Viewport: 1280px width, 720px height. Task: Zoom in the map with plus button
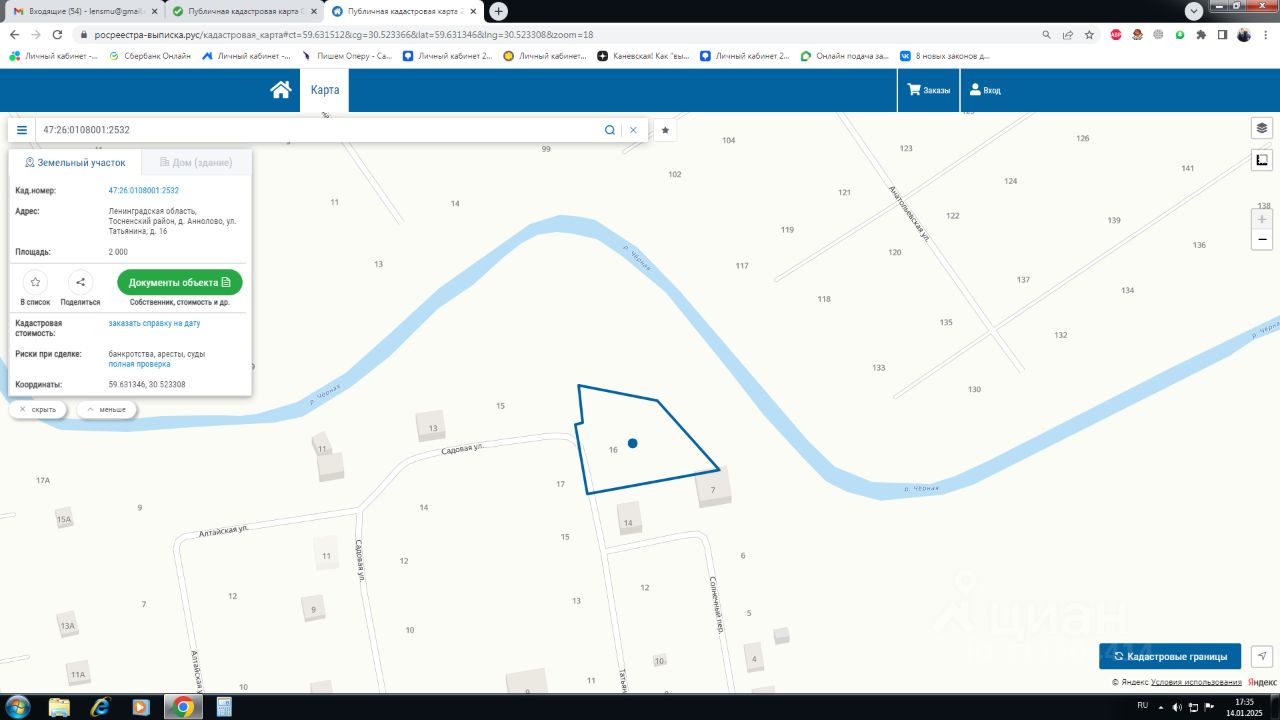[x=1262, y=219]
